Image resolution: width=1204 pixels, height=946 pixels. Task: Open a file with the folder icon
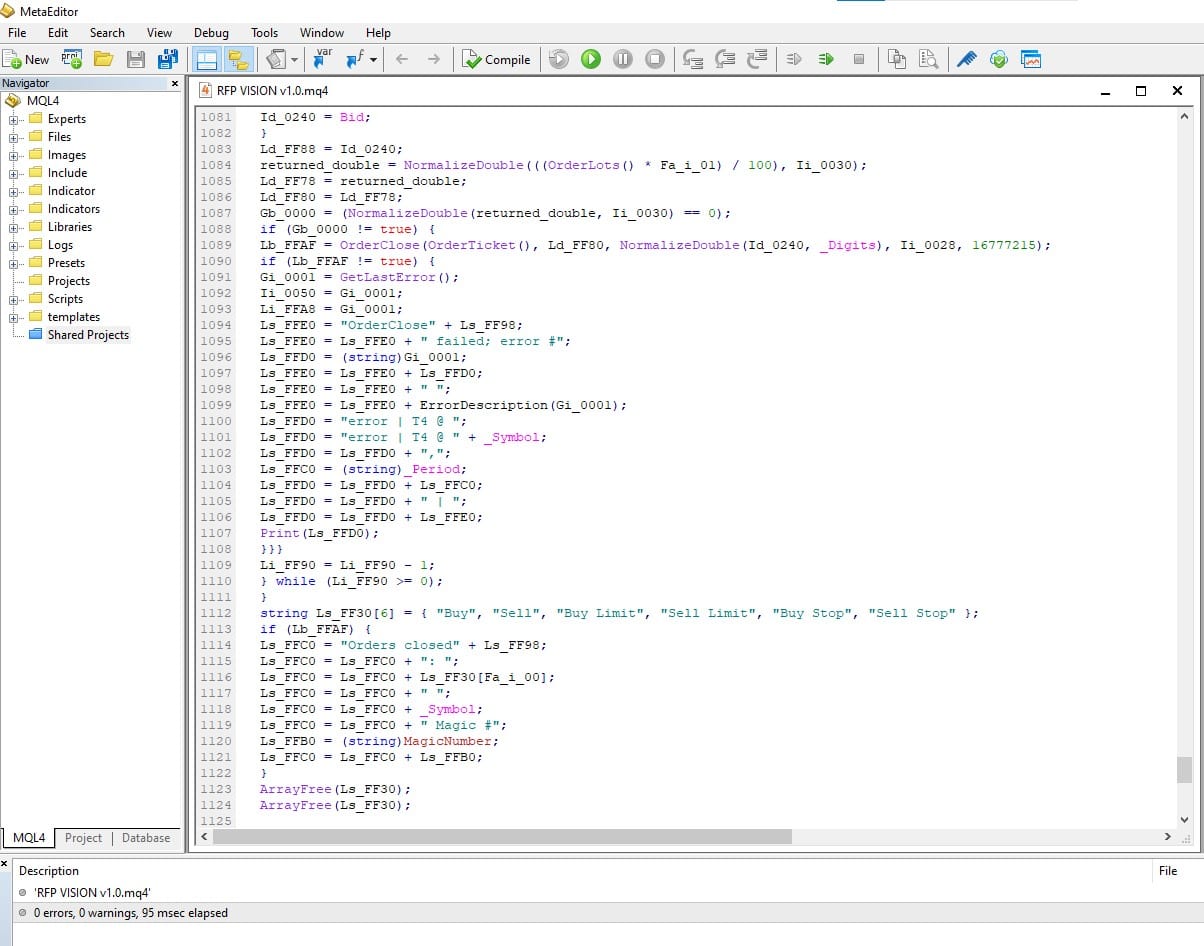pyautogui.click(x=103, y=60)
